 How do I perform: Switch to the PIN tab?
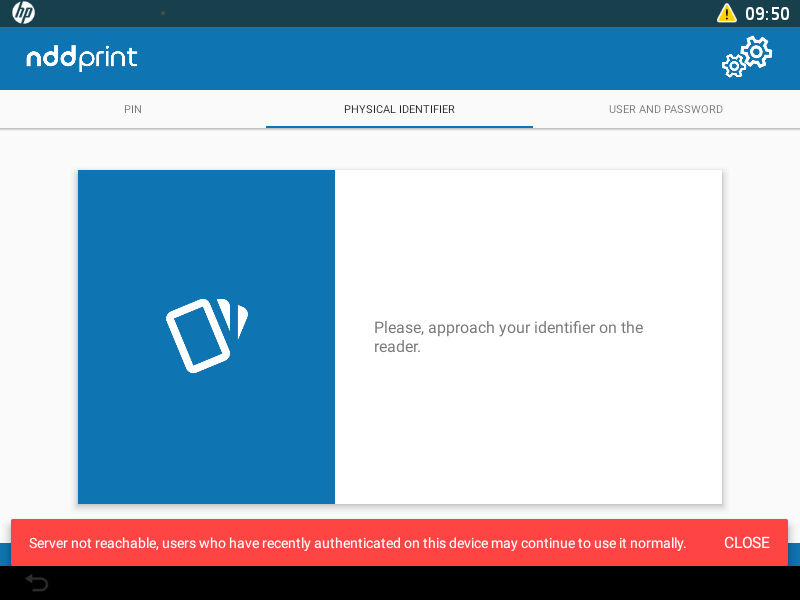[133, 109]
